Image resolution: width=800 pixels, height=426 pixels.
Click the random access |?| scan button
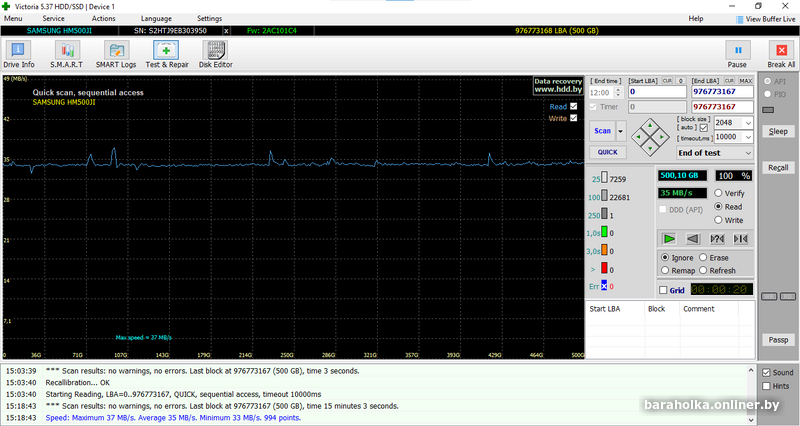point(717,239)
